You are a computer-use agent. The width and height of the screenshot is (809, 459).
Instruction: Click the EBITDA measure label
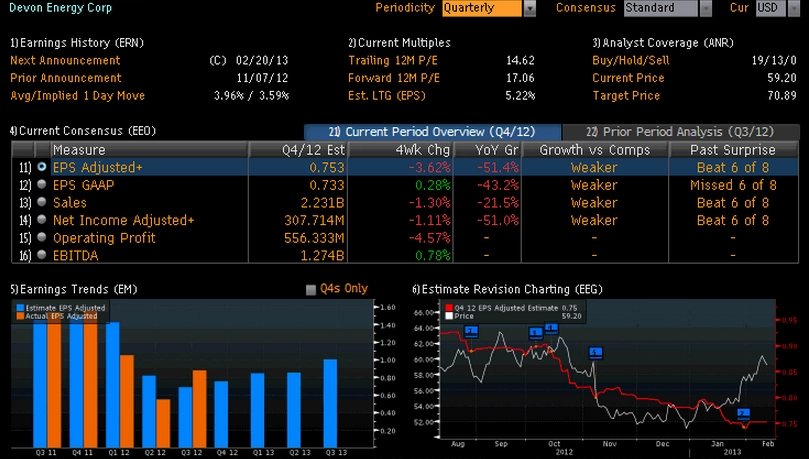tap(75, 255)
